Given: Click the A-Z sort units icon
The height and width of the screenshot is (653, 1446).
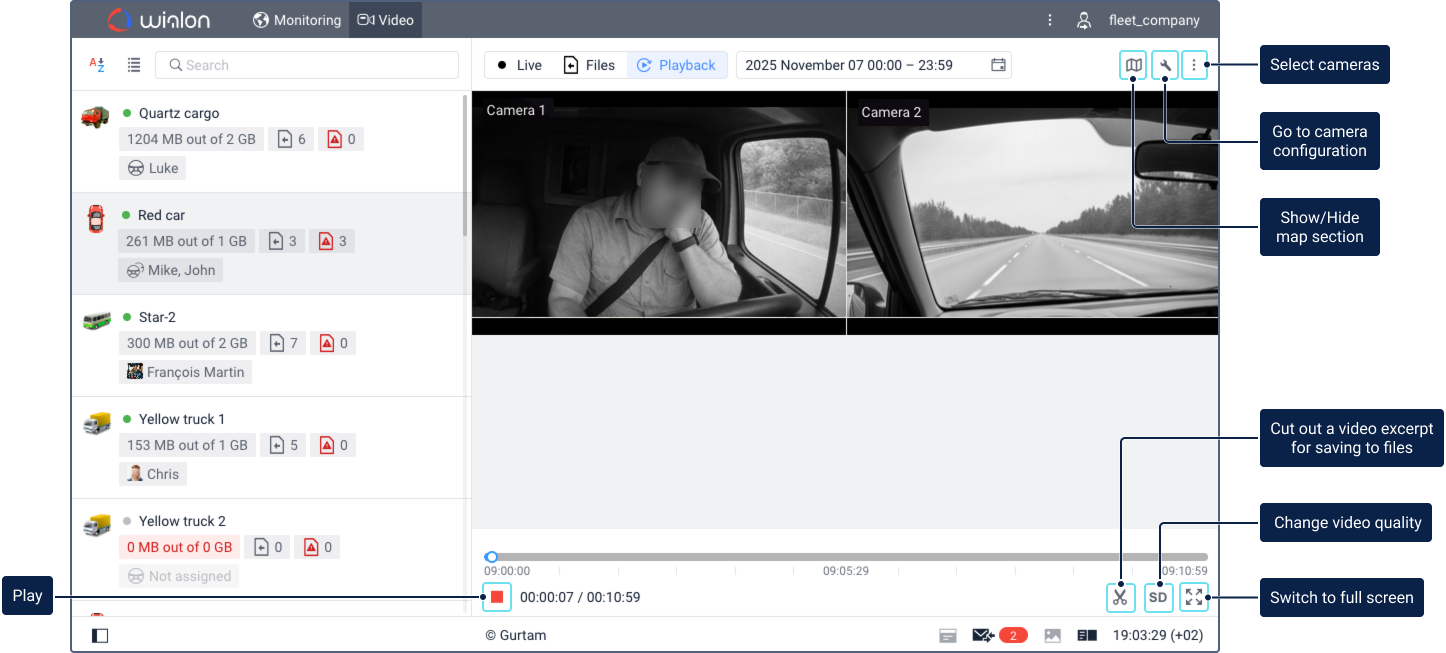Looking at the screenshot, I should [97, 65].
